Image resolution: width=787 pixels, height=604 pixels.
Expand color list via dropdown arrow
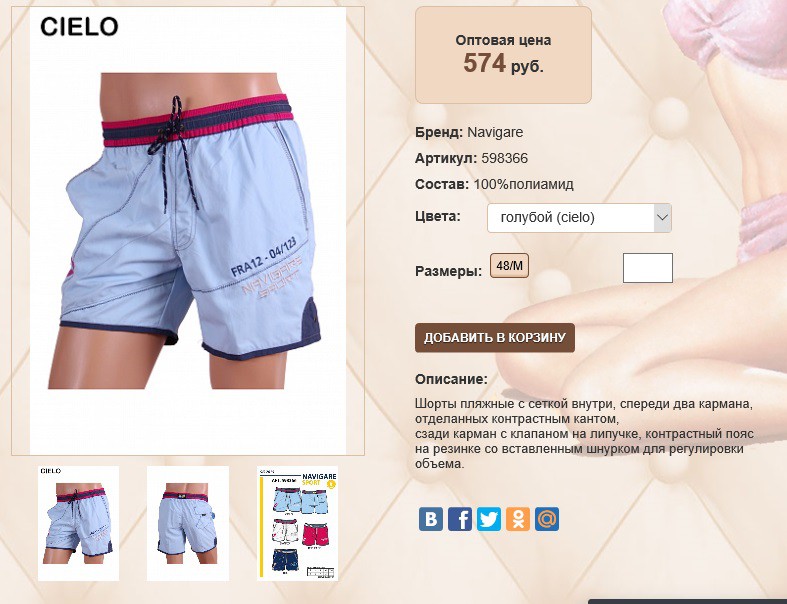tap(663, 218)
